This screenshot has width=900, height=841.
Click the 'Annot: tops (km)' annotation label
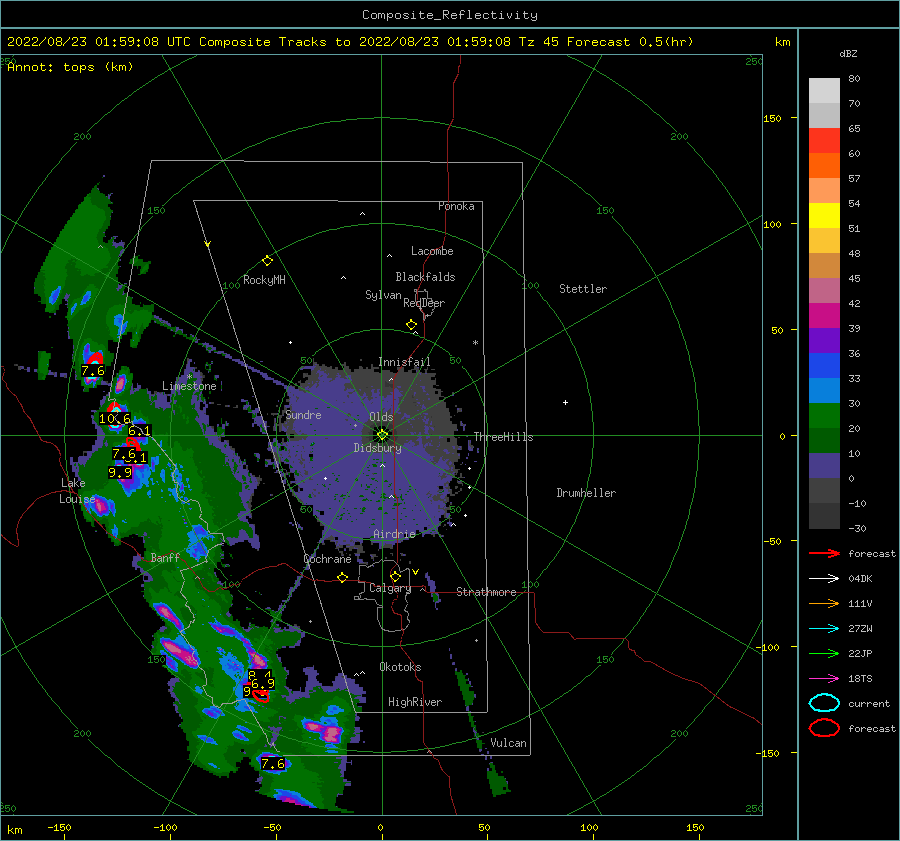[x=70, y=67]
